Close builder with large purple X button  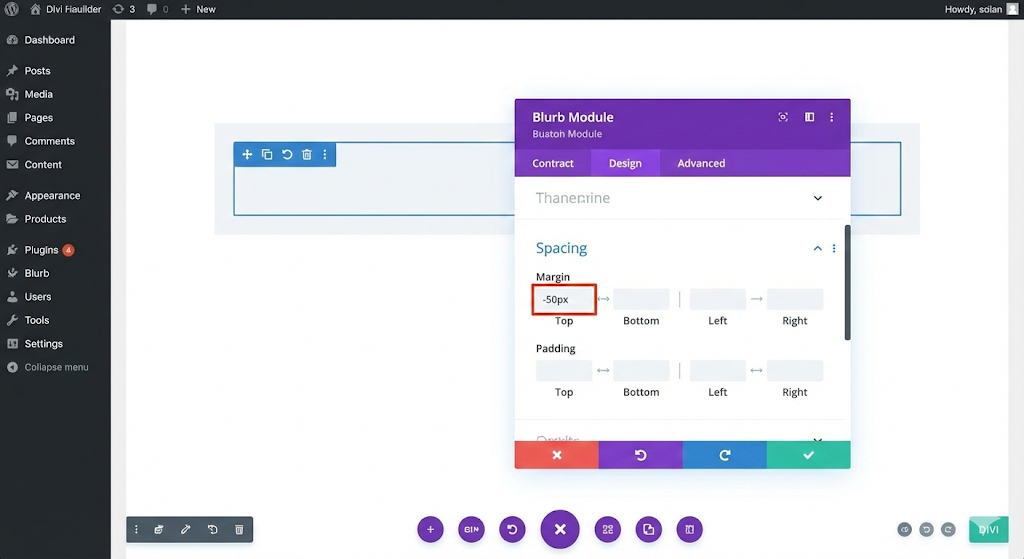click(560, 530)
